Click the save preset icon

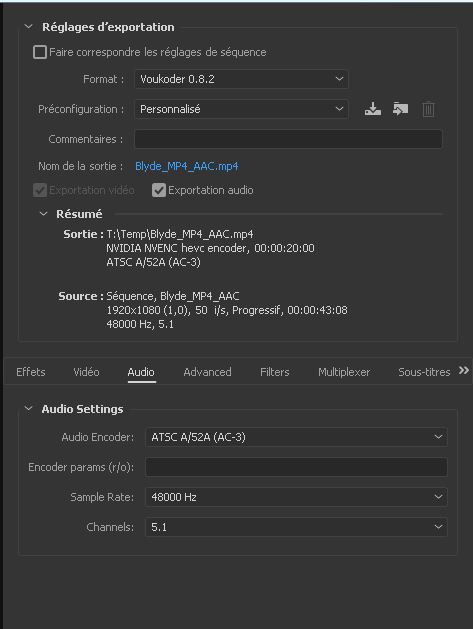[373, 109]
